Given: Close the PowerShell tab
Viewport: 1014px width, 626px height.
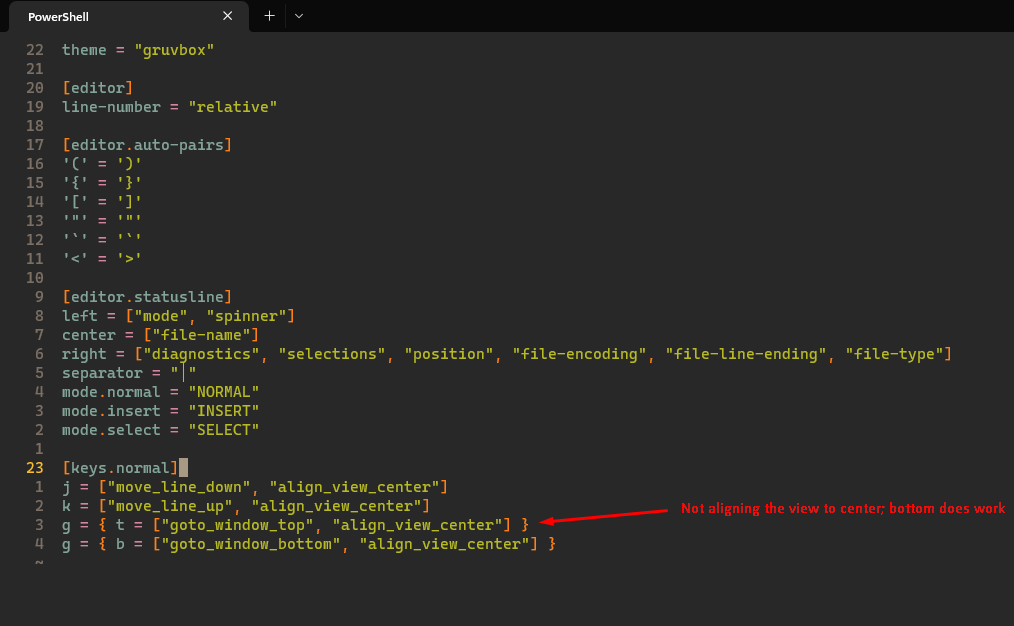Looking at the screenshot, I should tap(227, 16).
